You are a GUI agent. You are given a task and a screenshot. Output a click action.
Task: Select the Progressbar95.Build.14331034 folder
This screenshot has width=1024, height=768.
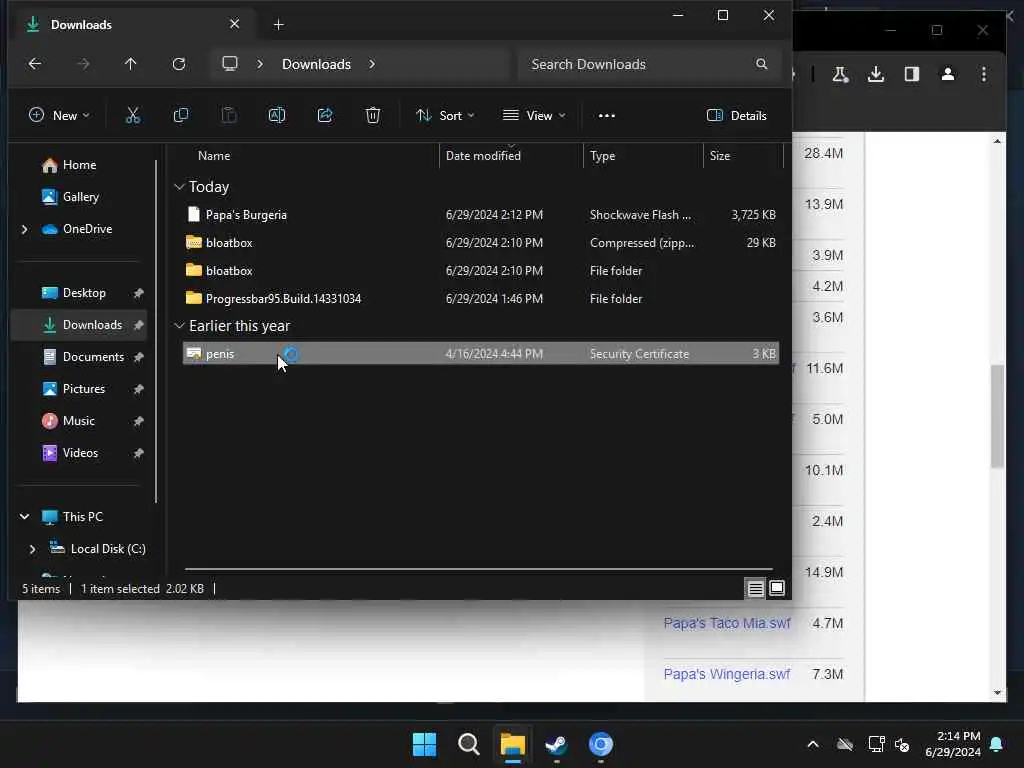point(481,299)
